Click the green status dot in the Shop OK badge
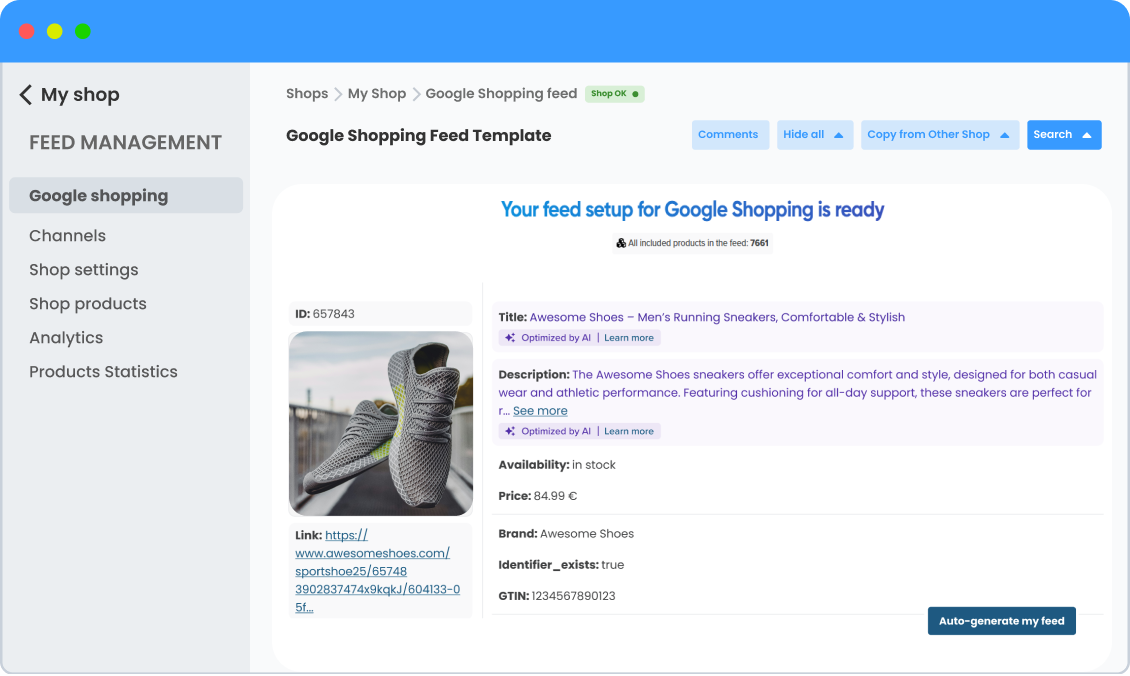The height and width of the screenshot is (676, 1130). [x=633, y=92]
